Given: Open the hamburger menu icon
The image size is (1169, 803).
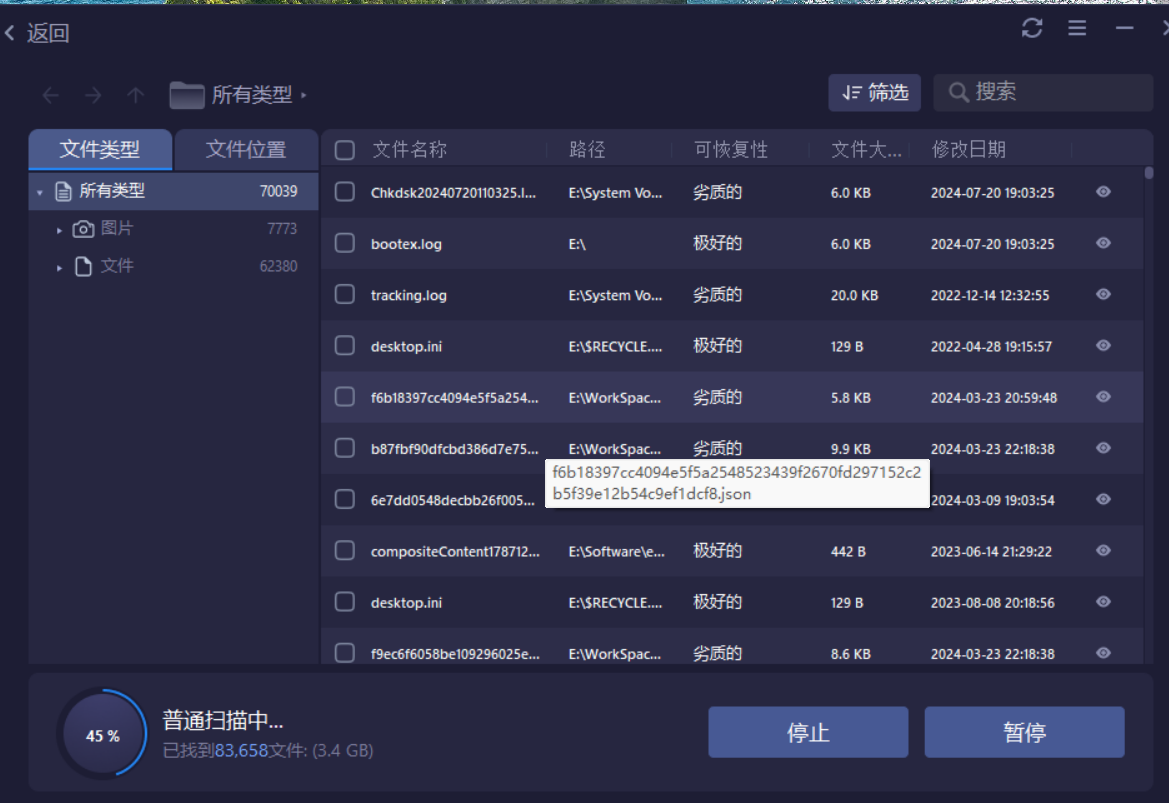Looking at the screenshot, I should [1077, 28].
